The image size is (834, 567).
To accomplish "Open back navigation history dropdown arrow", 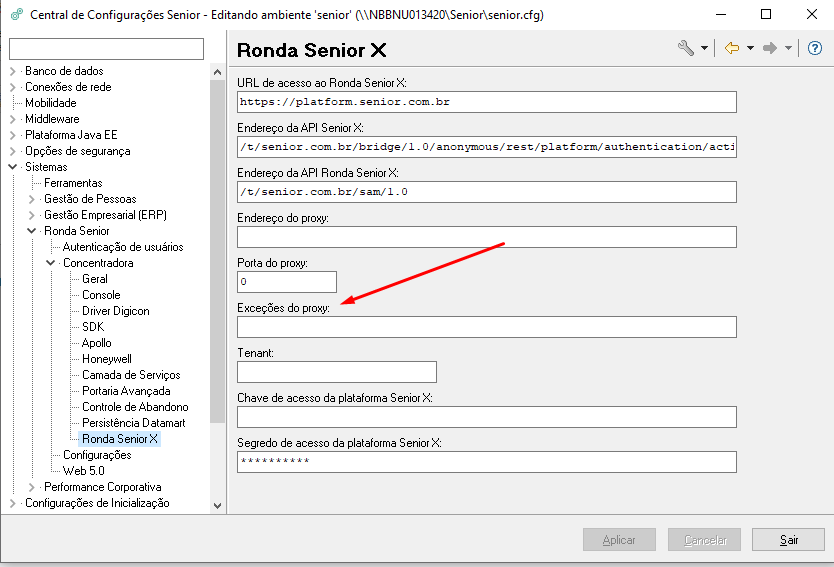I will (750, 48).
